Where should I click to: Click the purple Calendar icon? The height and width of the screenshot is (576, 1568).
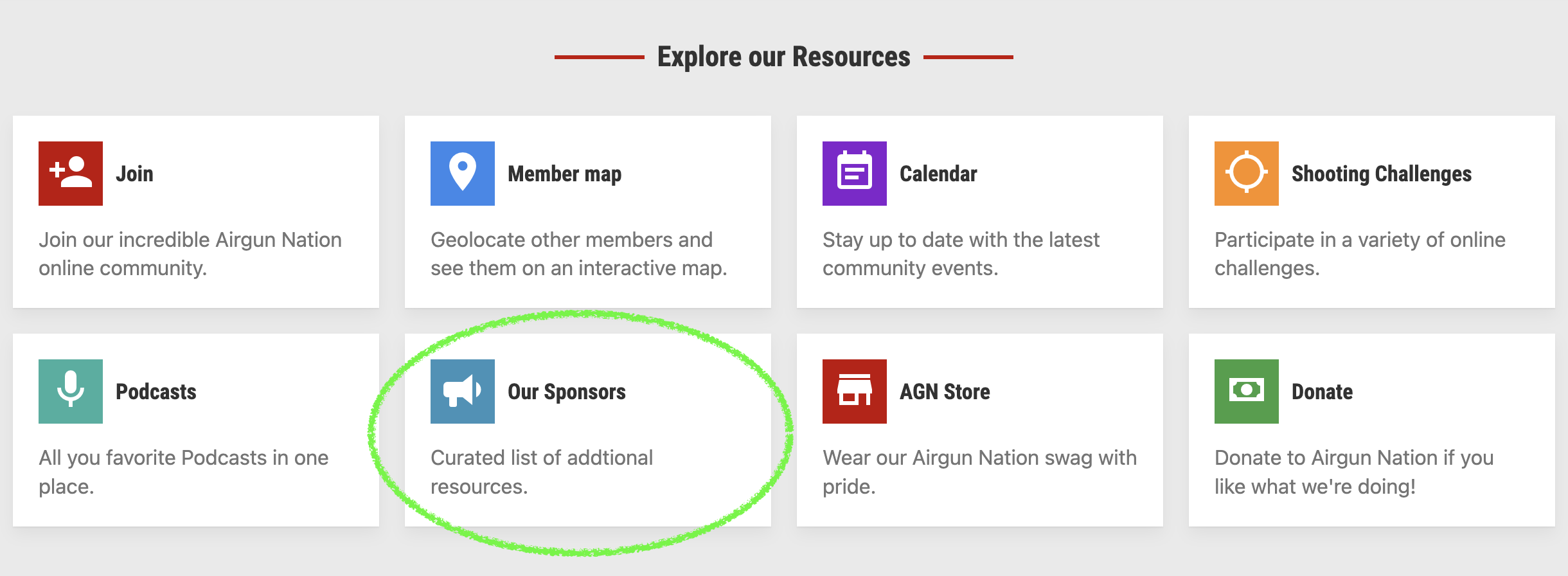click(x=855, y=174)
